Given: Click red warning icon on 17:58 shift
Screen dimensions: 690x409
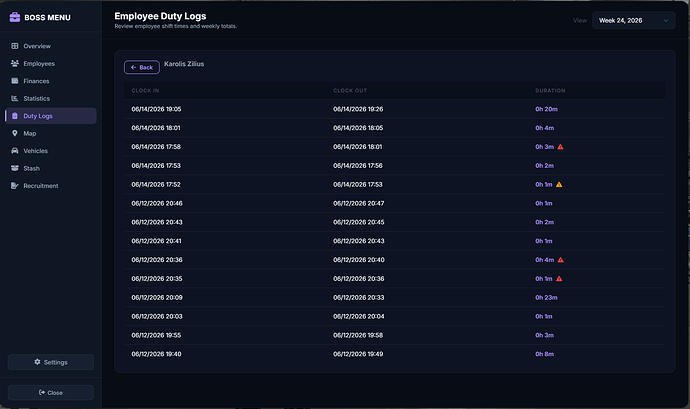Looking at the screenshot, I should click(x=560, y=147).
